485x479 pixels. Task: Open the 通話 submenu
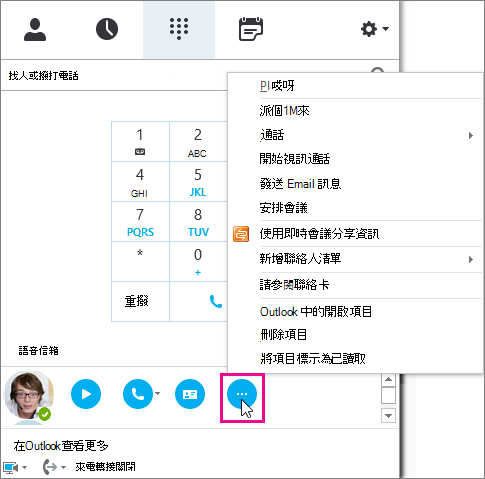tap(356, 135)
